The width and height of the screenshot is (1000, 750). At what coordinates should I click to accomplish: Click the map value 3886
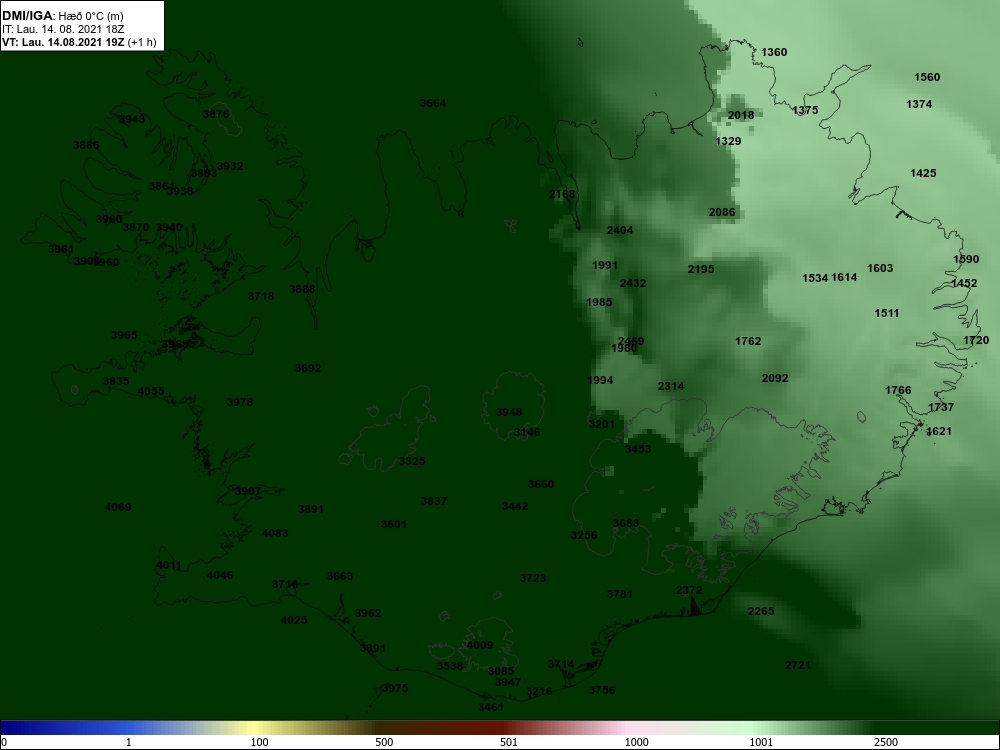coord(86,145)
